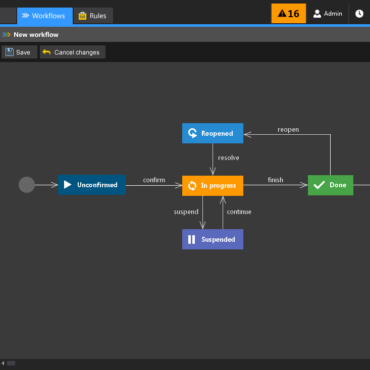The height and width of the screenshot is (370, 370).
Task: Click the finish transition label
Action: click(275, 180)
